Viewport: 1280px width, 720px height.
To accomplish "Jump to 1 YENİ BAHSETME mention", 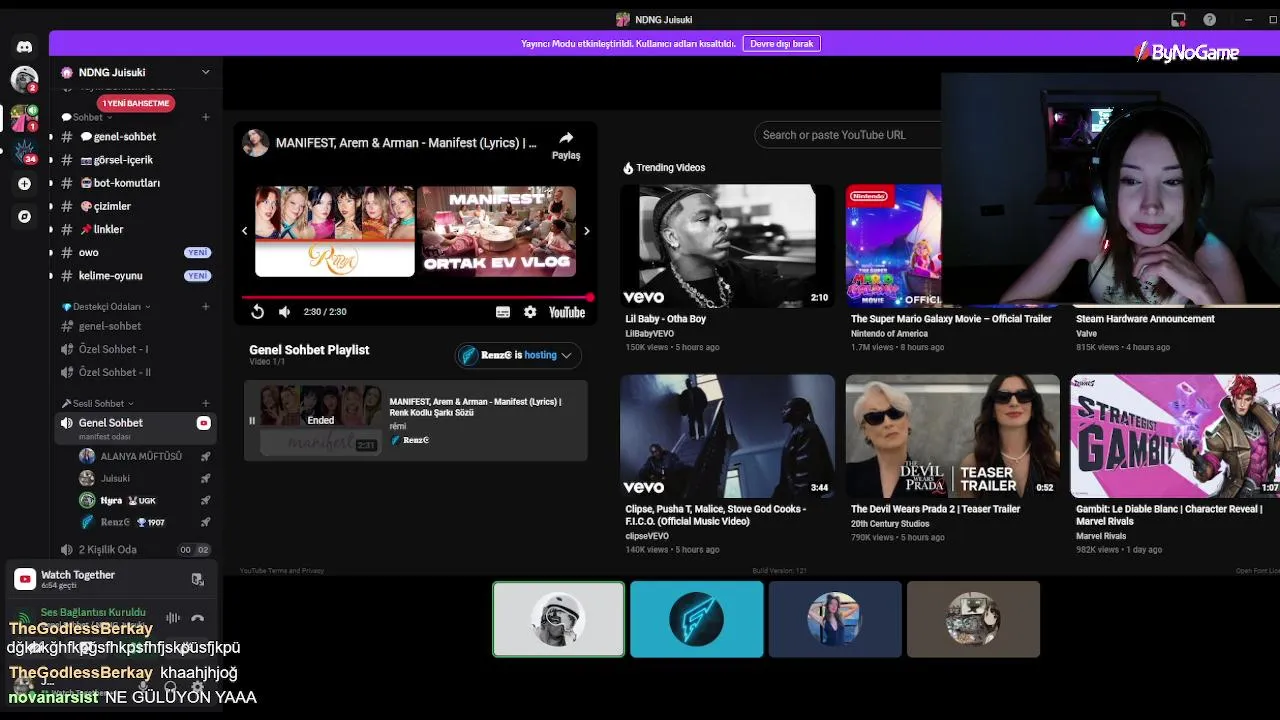I will (x=136, y=103).
